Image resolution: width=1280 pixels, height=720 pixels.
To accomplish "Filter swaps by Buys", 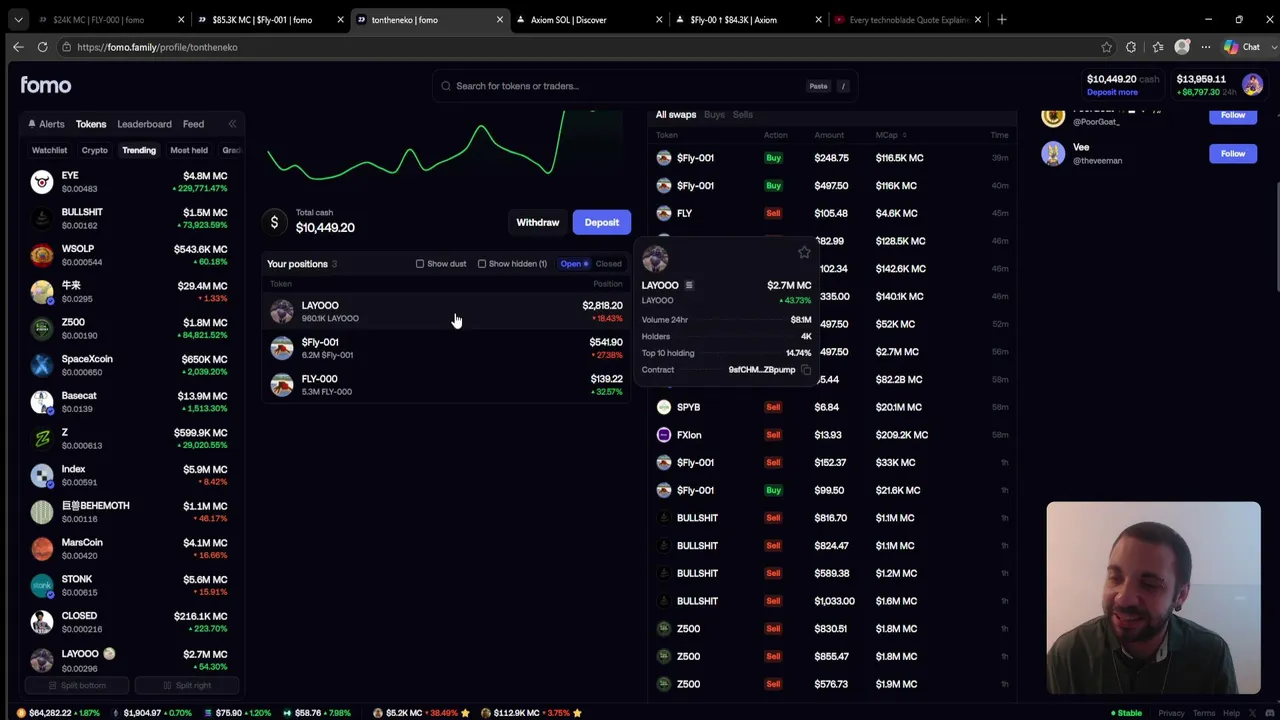I will coord(714,115).
